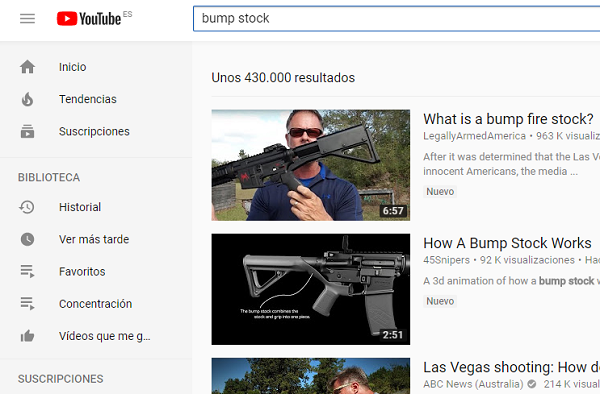This screenshot has height=394, width=600.
Task: Click Nuevo badge under first video
Action: [440, 191]
